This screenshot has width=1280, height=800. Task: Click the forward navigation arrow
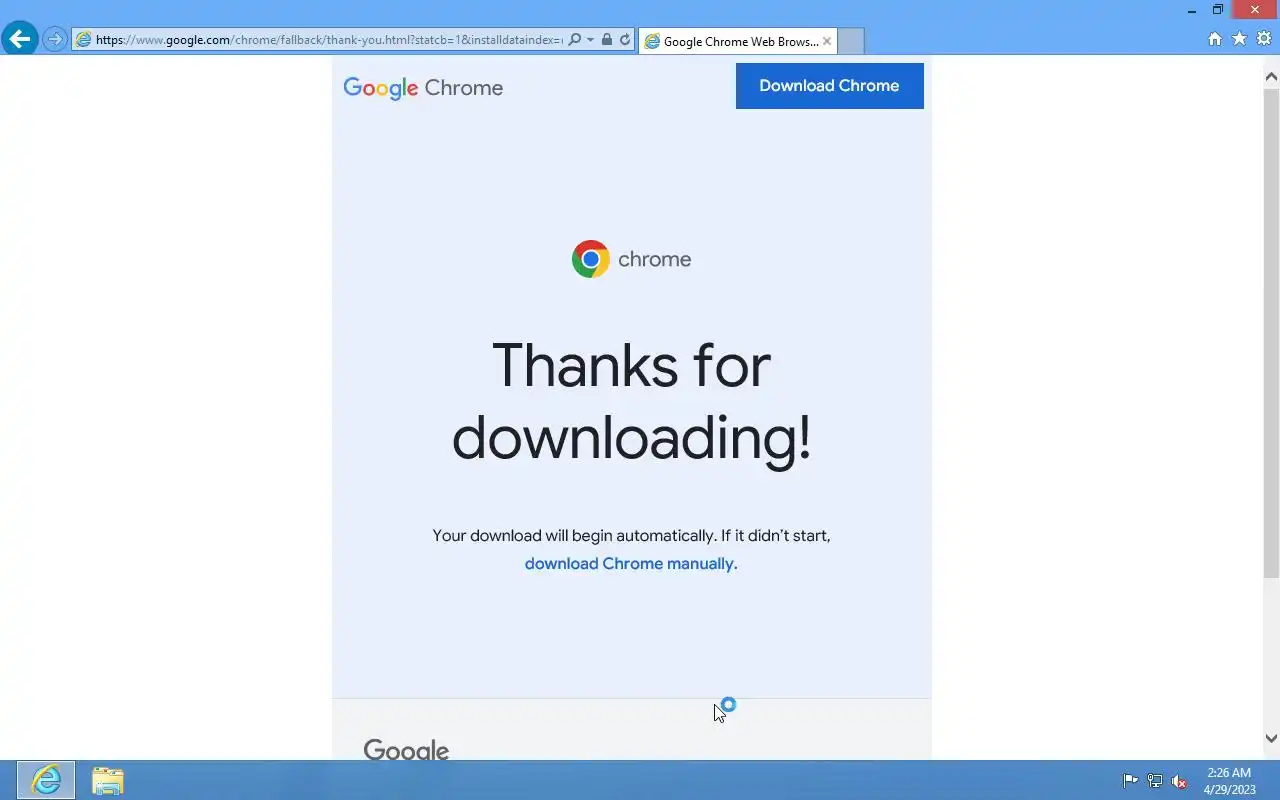pyautogui.click(x=55, y=40)
